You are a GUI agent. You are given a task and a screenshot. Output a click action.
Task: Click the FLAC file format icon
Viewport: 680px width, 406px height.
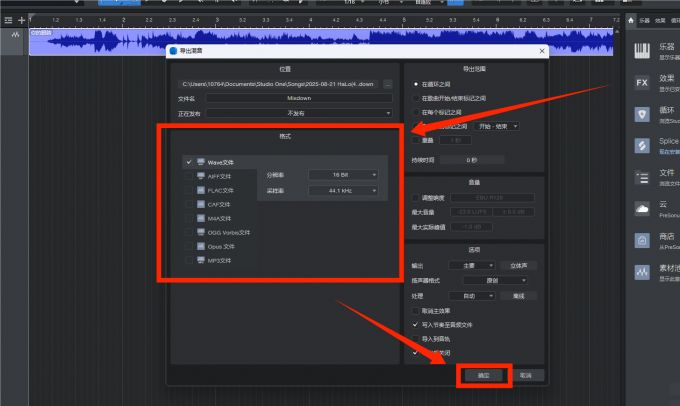coord(201,190)
